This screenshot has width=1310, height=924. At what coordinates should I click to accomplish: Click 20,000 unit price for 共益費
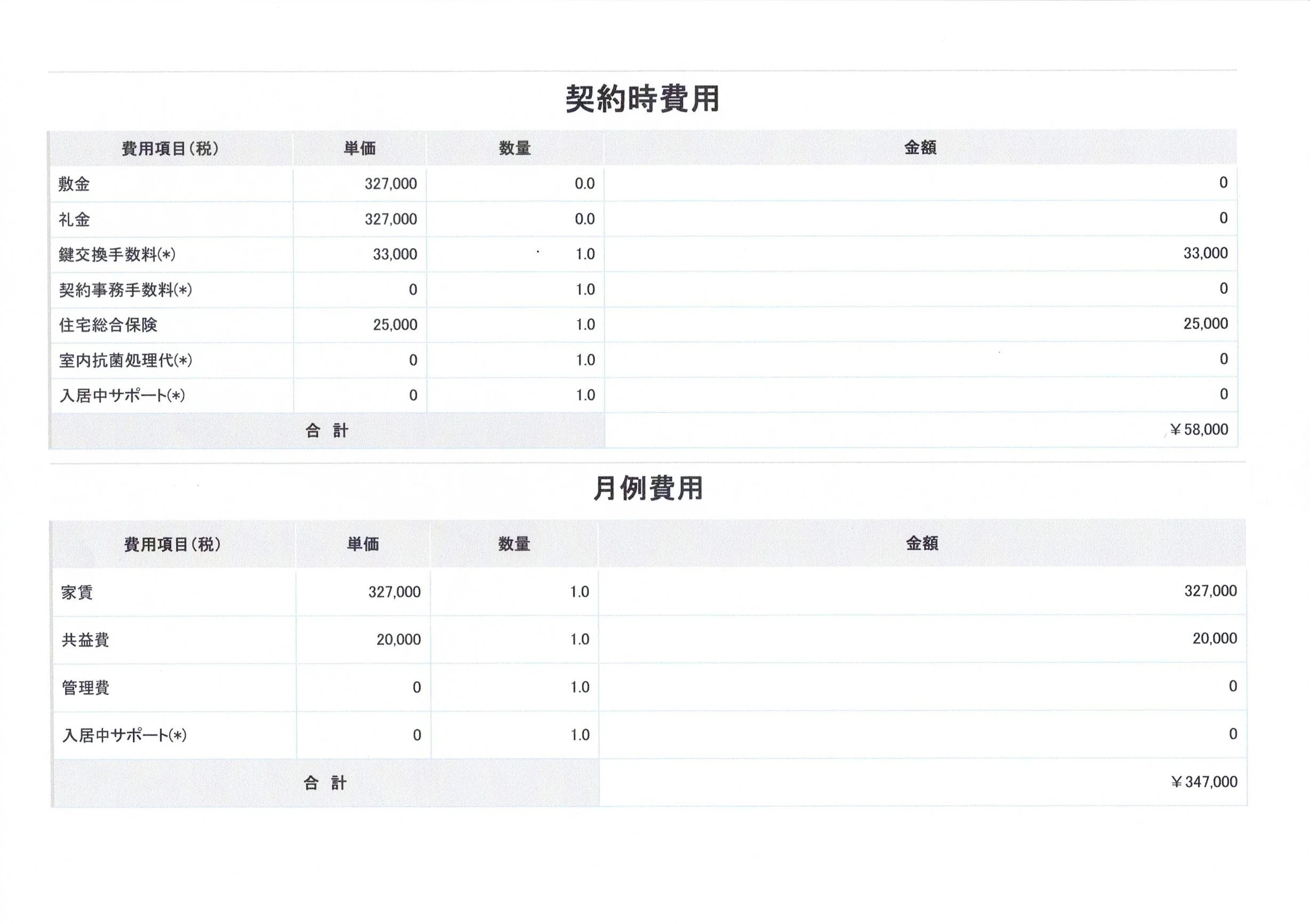click(x=398, y=639)
